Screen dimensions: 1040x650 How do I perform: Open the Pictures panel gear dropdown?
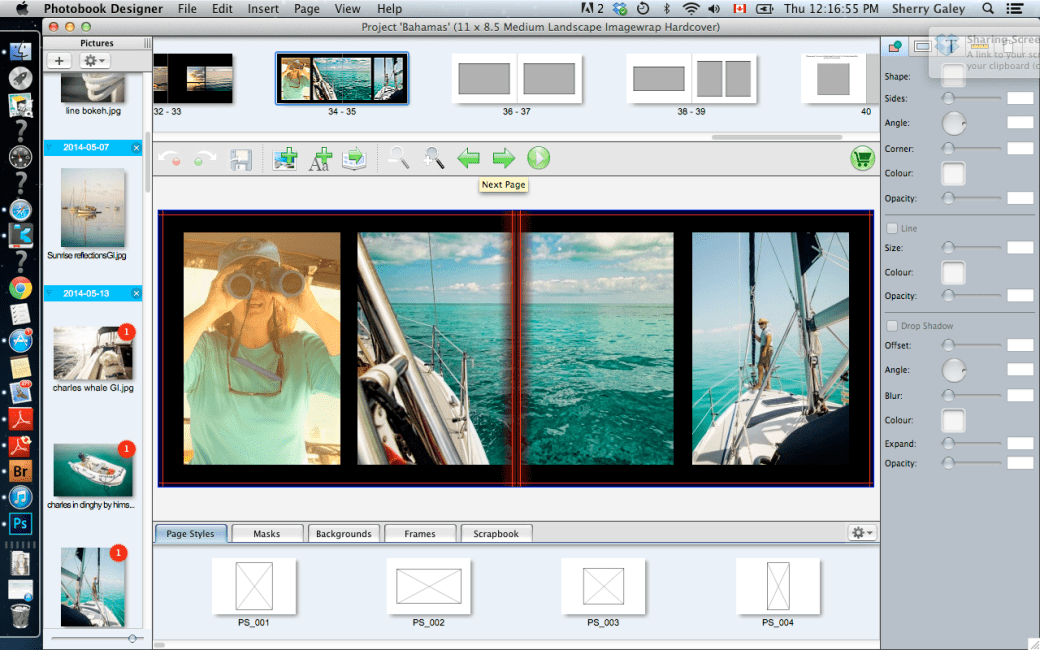coord(96,61)
